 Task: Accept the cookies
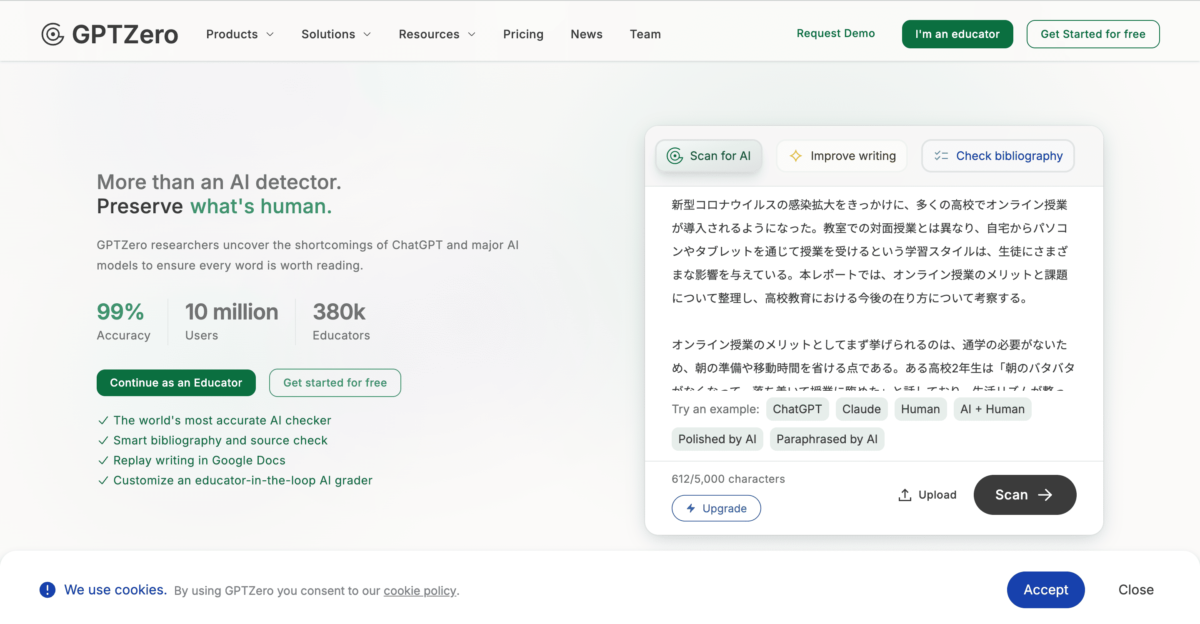pyautogui.click(x=1046, y=590)
